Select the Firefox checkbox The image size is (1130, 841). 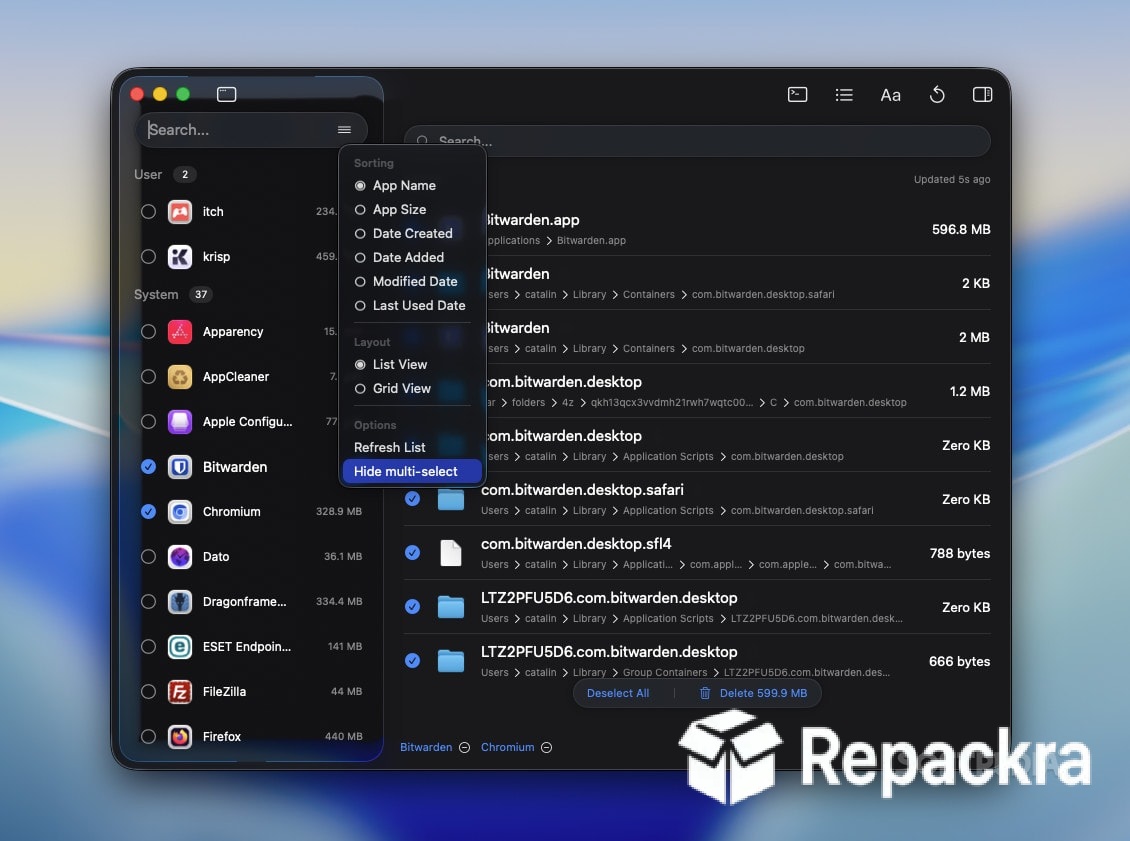coord(148,737)
